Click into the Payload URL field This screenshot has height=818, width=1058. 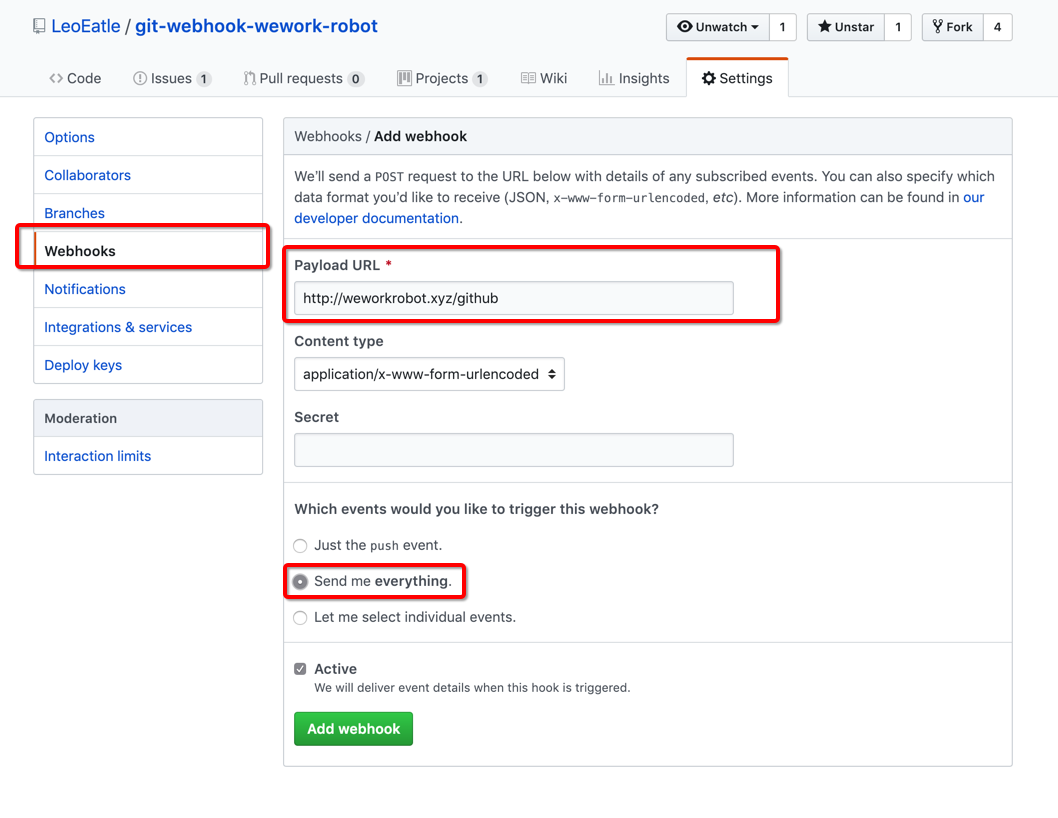513,298
